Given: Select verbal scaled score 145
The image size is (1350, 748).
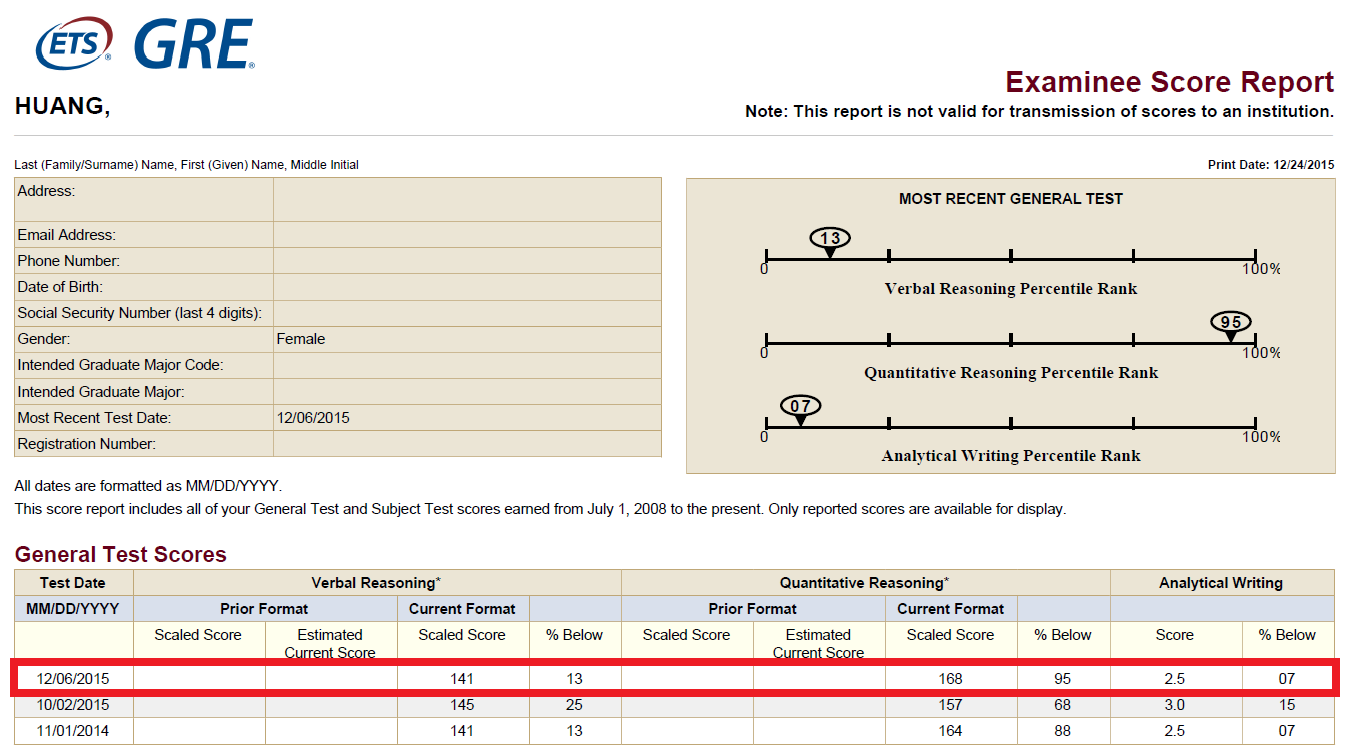Looking at the screenshot, I should 462,705.
